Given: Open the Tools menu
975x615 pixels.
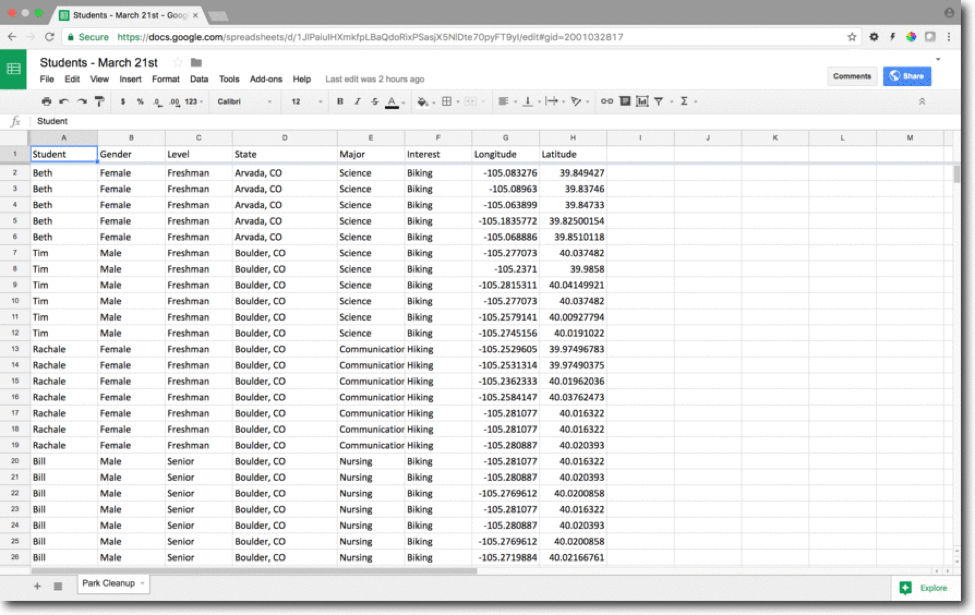Looking at the screenshot, I should point(229,79).
